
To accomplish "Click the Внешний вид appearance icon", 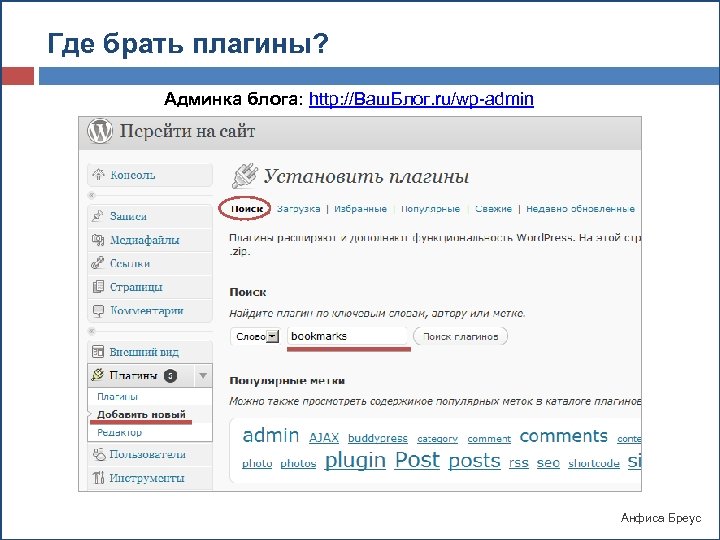I will (98, 352).
